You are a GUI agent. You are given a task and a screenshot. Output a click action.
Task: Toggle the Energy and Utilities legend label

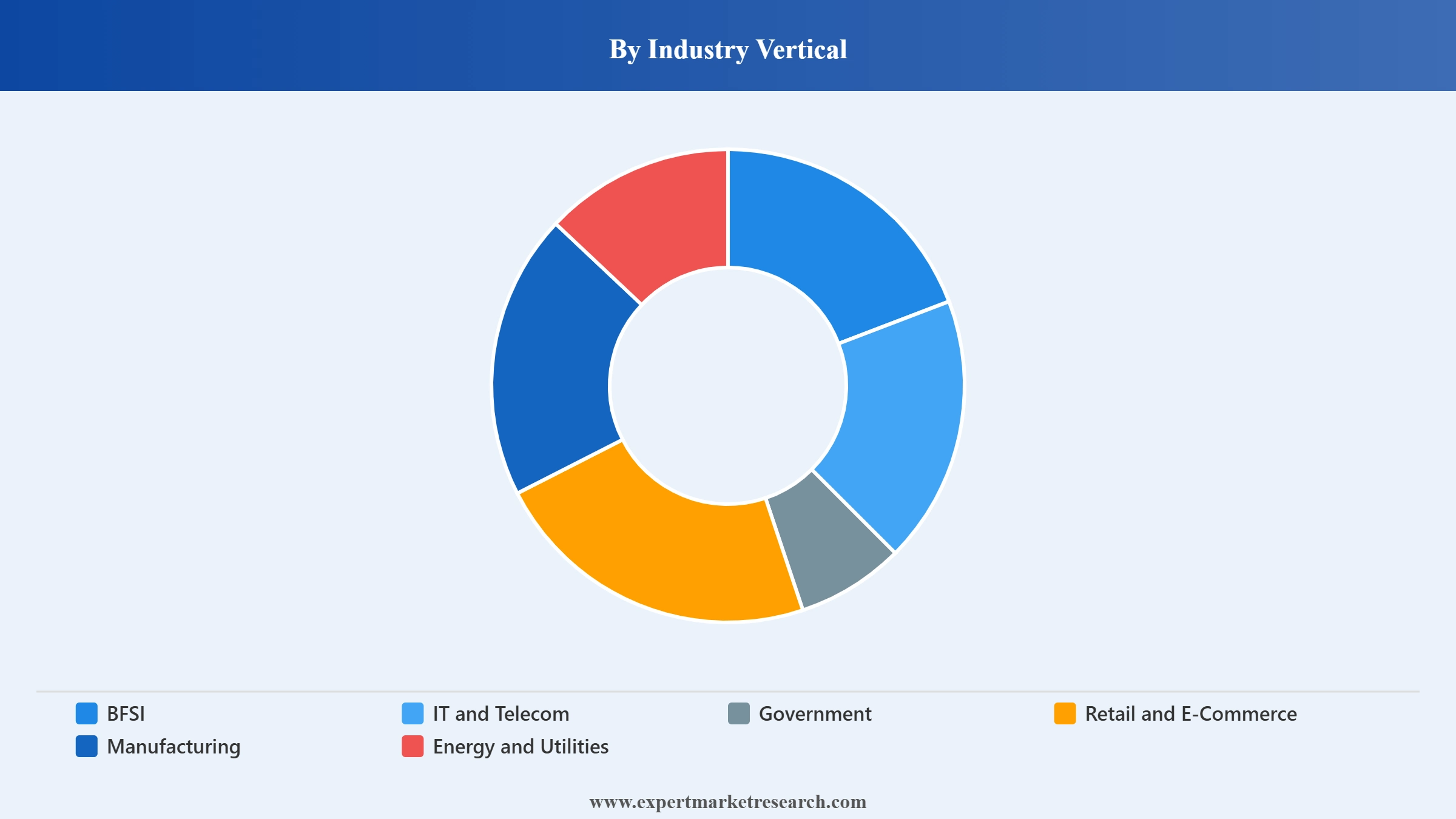tap(521, 747)
